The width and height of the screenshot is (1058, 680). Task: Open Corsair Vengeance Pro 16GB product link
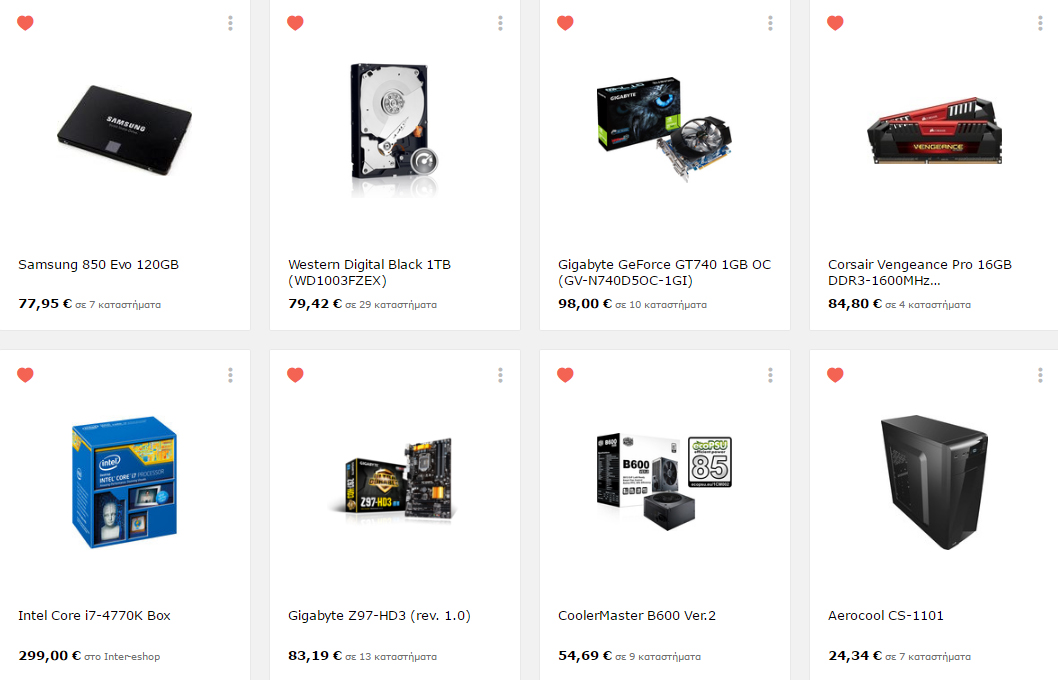click(x=920, y=273)
